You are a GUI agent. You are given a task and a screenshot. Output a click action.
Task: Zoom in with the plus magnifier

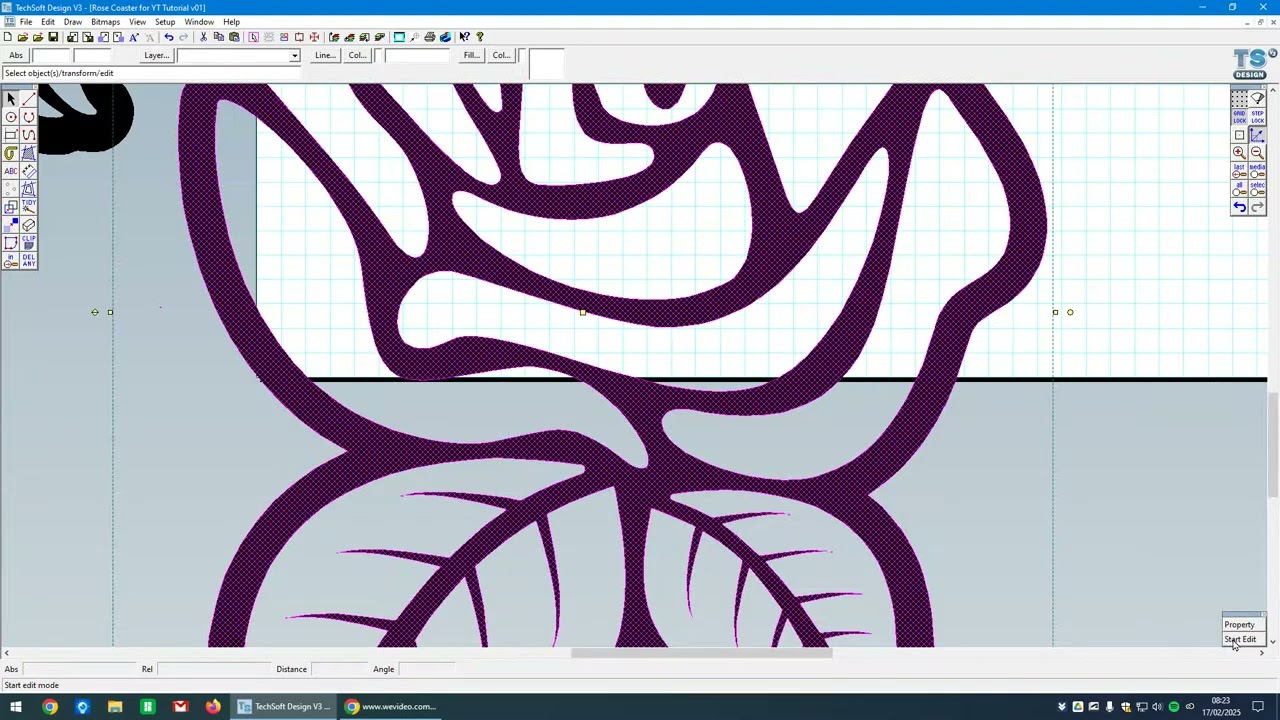(x=1239, y=152)
